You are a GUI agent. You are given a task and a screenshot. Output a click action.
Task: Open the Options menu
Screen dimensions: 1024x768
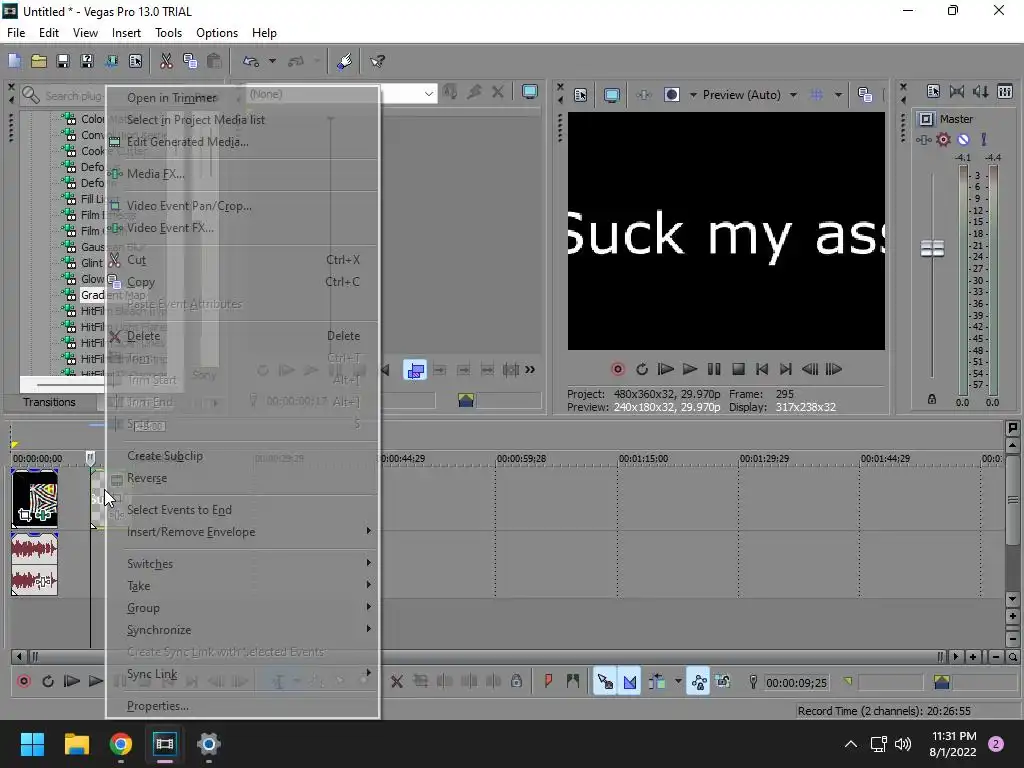click(x=217, y=33)
